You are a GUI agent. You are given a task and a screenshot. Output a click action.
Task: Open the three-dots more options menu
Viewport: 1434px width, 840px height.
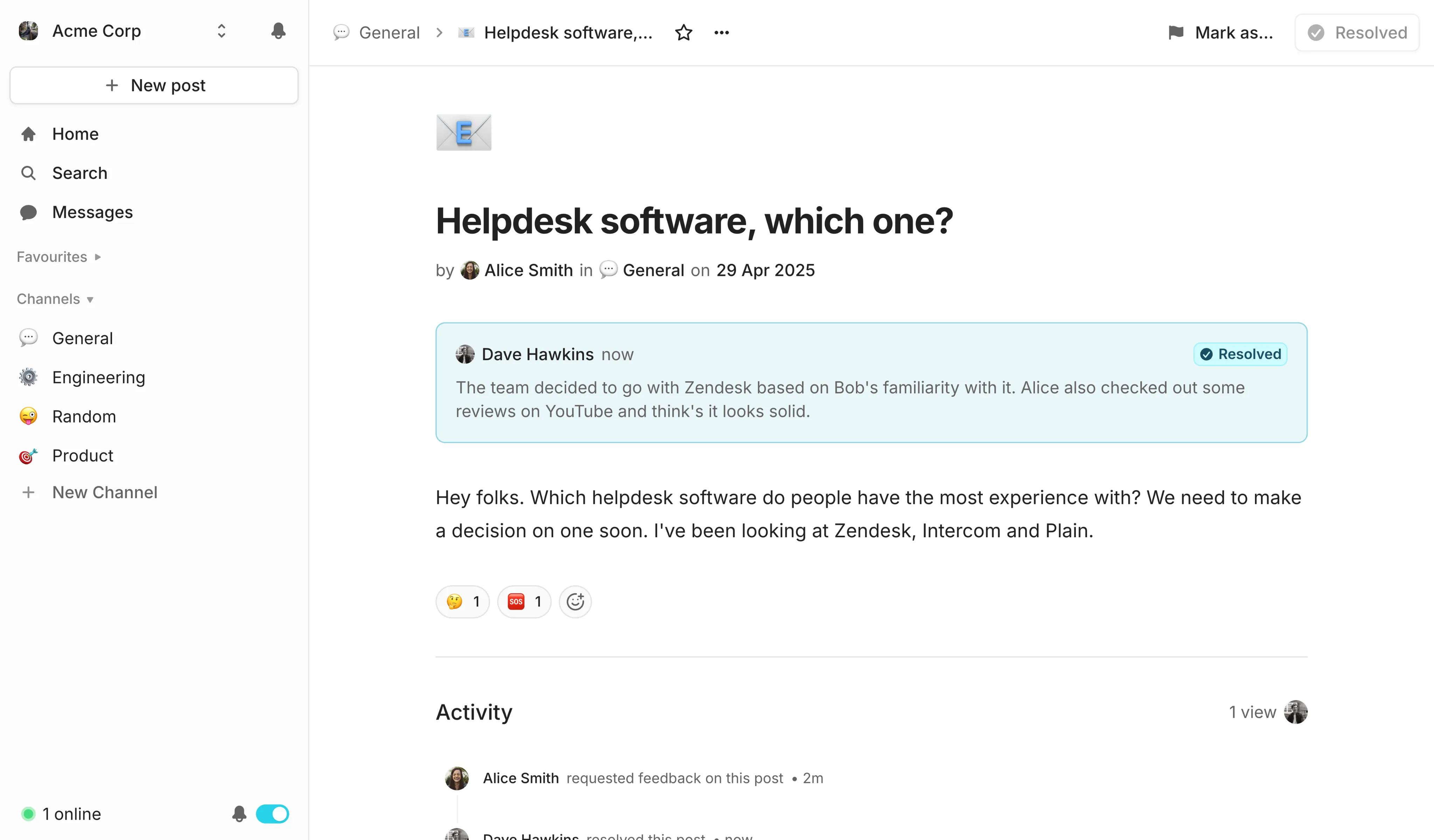[722, 33]
